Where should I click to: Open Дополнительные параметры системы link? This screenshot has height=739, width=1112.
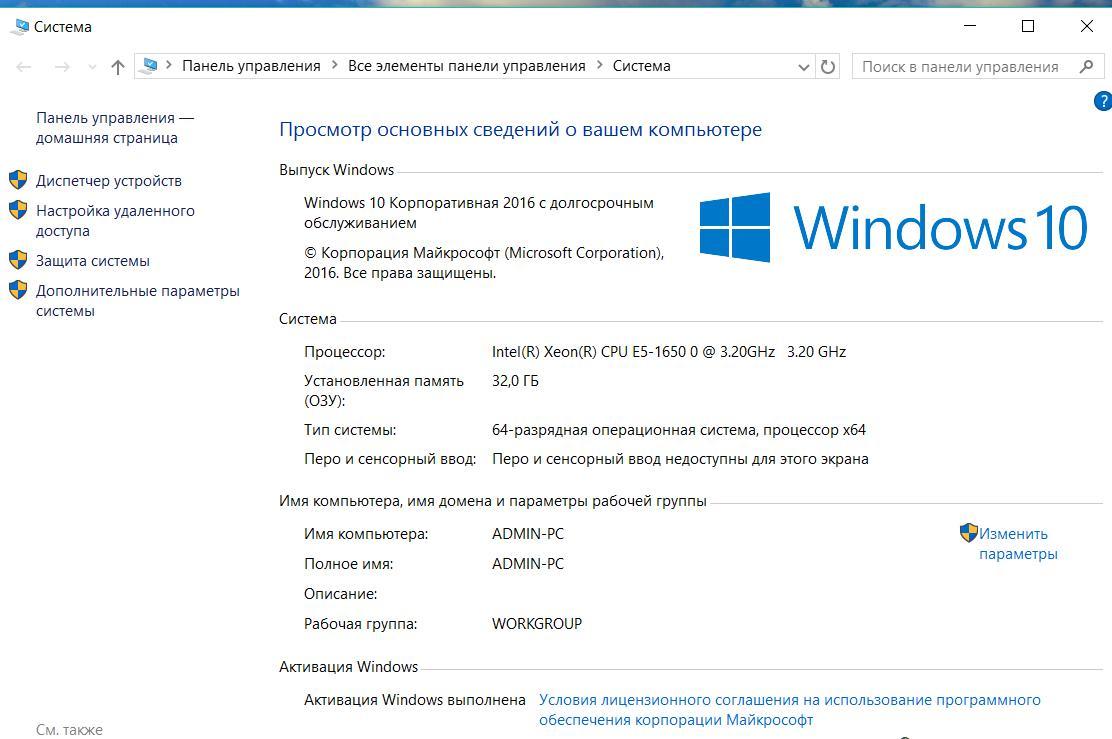coord(138,301)
